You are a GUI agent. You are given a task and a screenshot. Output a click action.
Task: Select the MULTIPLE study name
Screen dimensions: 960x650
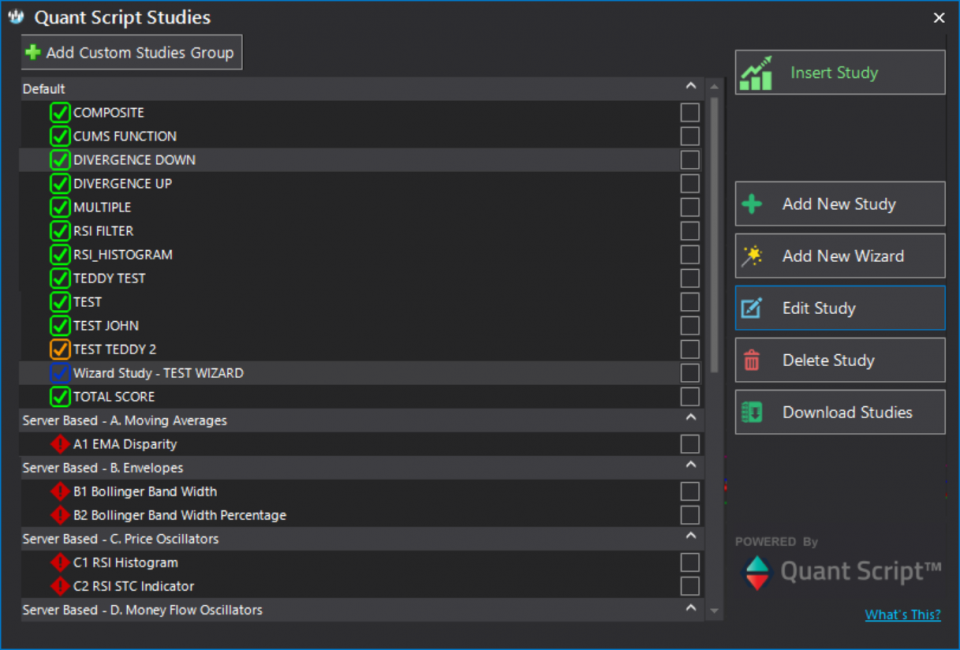coord(102,207)
